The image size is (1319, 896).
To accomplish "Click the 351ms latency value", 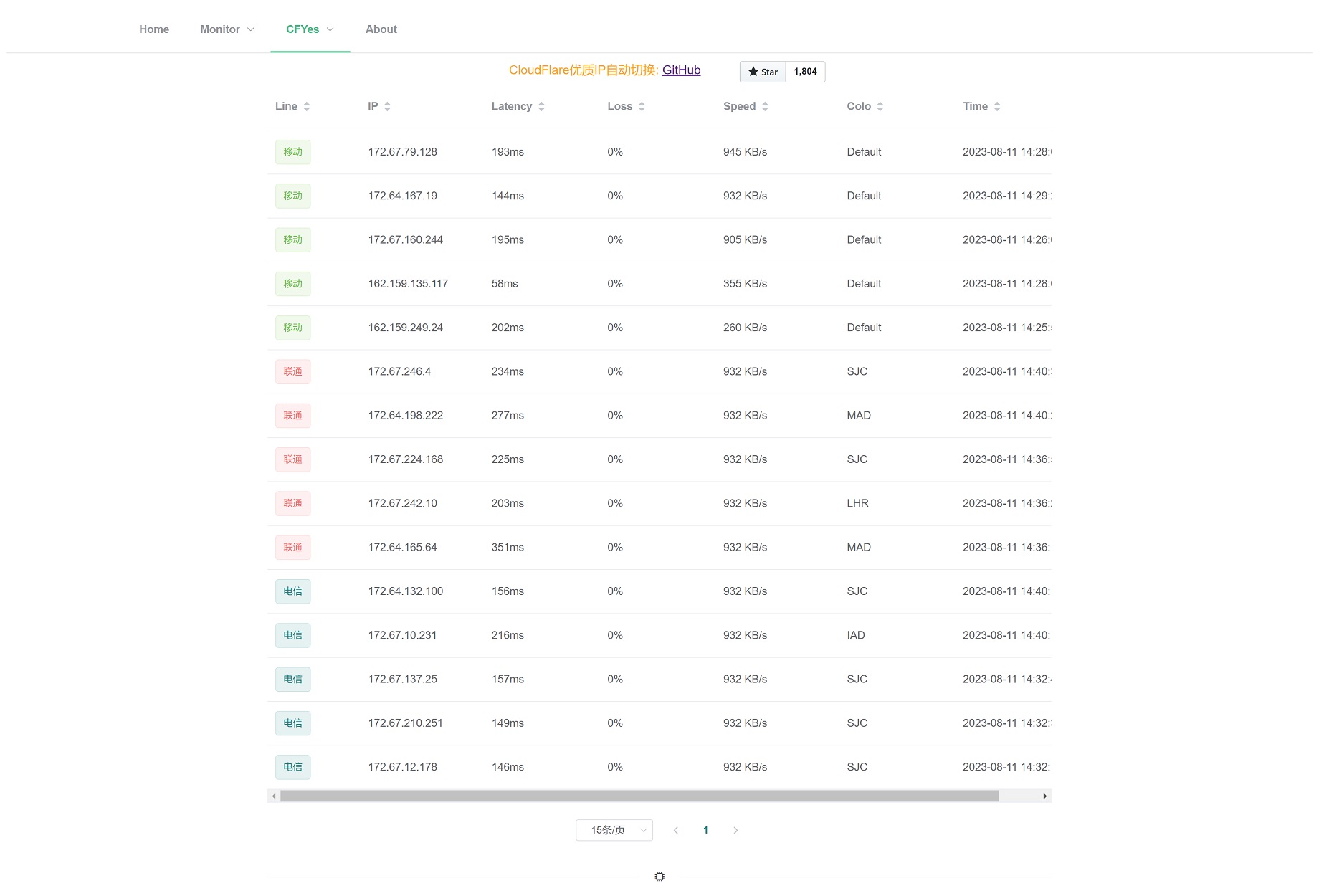I will [508, 548].
